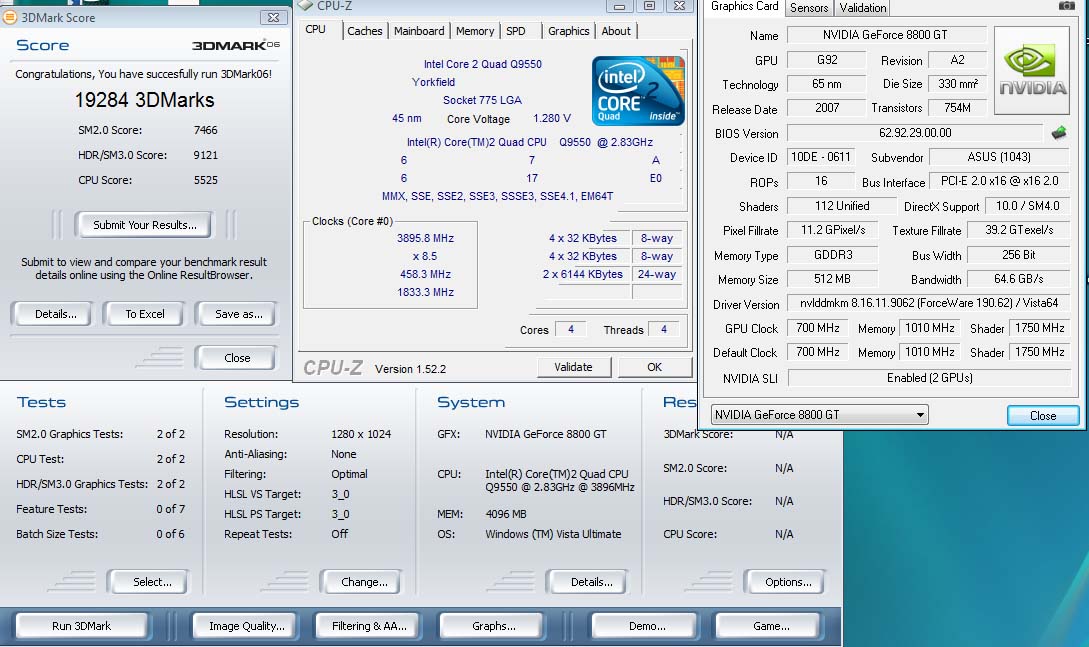Click the Subvendor ASUS (1043) field
Image resolution: width=1089 pixels, height=647 pixels.
[x=999, y=157]
